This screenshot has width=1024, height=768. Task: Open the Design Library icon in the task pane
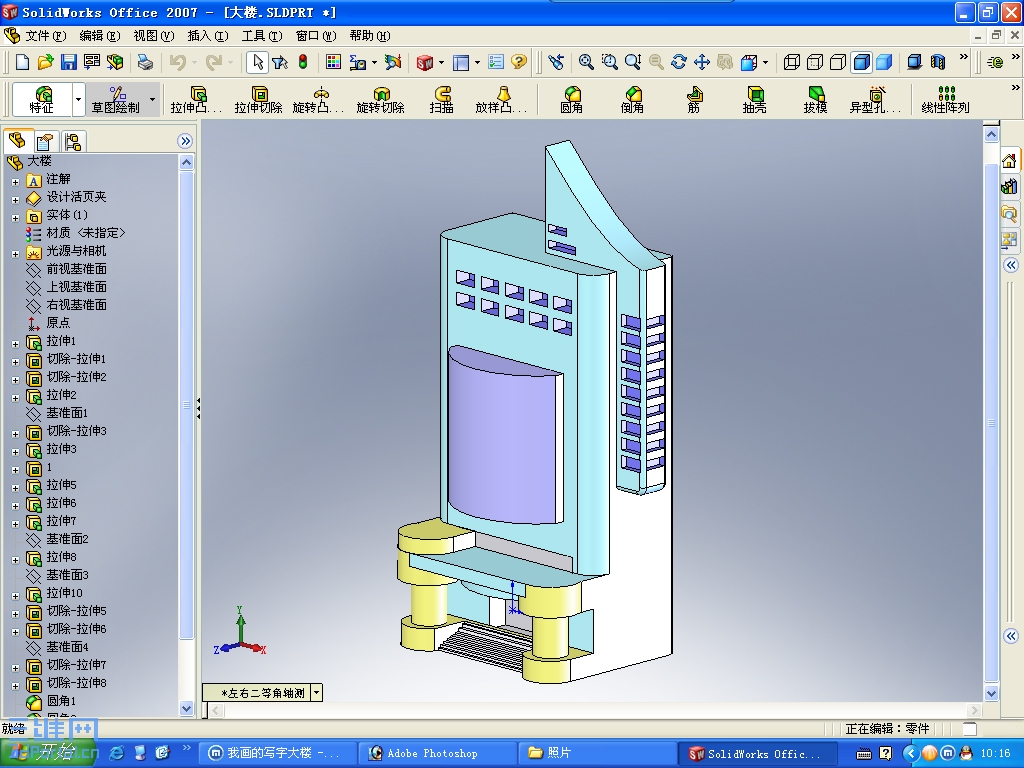coord(1009,187)
